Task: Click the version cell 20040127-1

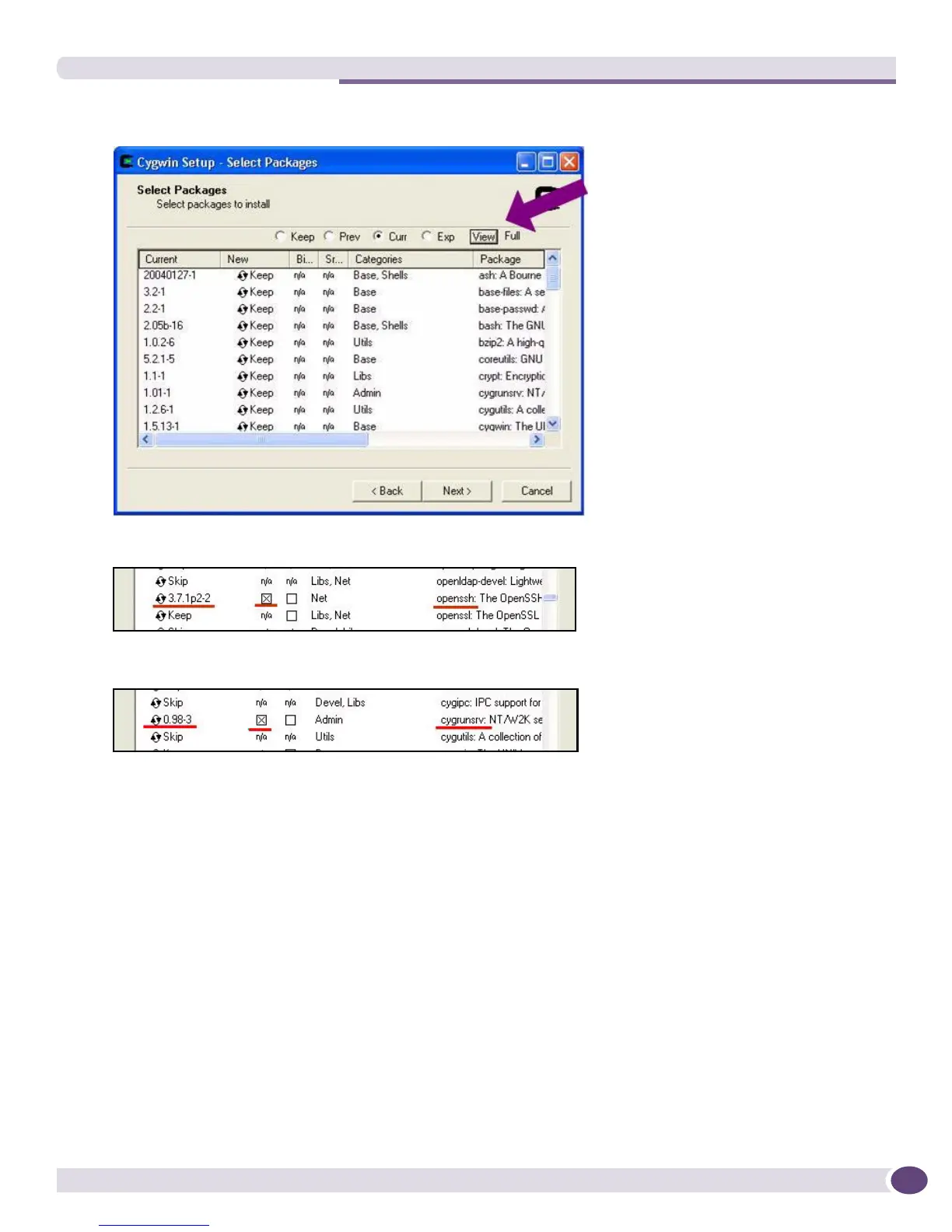Action: [170, 275]
